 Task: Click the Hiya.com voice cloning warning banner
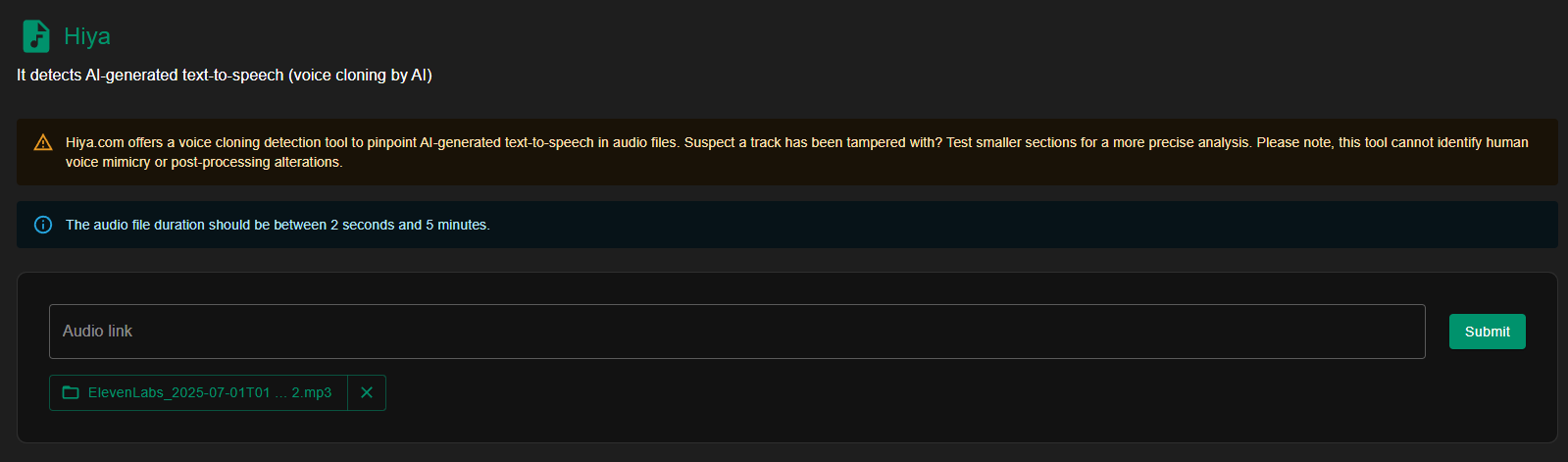787,152
